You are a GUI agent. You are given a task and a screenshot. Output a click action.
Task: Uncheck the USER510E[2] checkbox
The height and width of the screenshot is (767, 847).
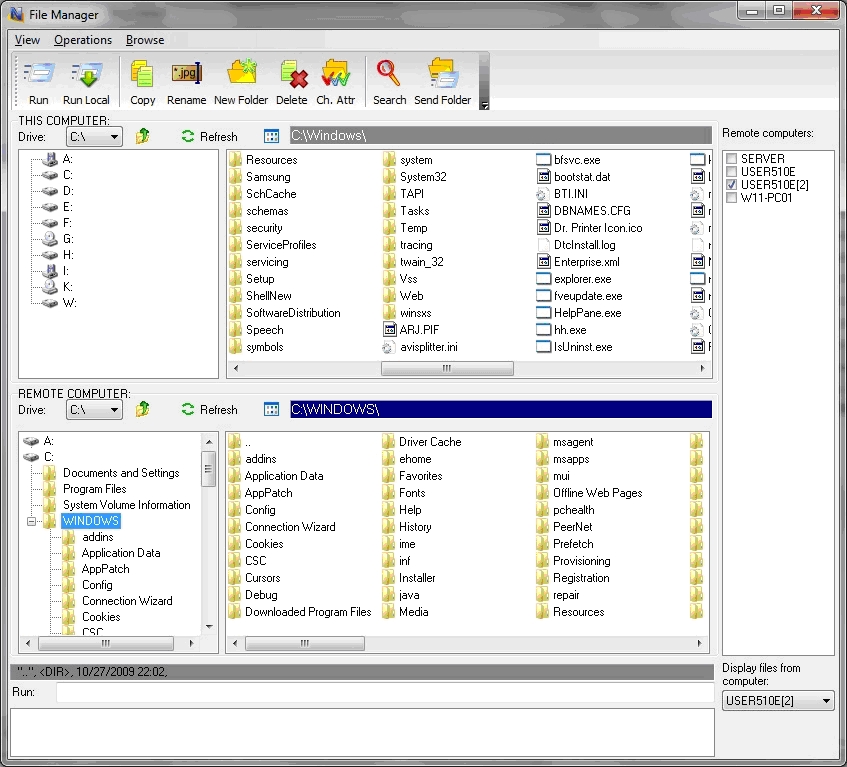pos(732,185)
